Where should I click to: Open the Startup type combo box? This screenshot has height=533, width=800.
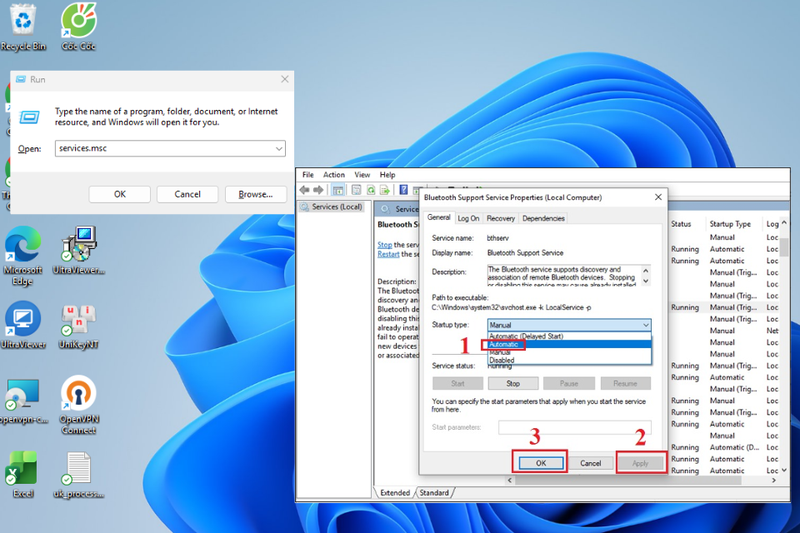(x=569, y=325)
